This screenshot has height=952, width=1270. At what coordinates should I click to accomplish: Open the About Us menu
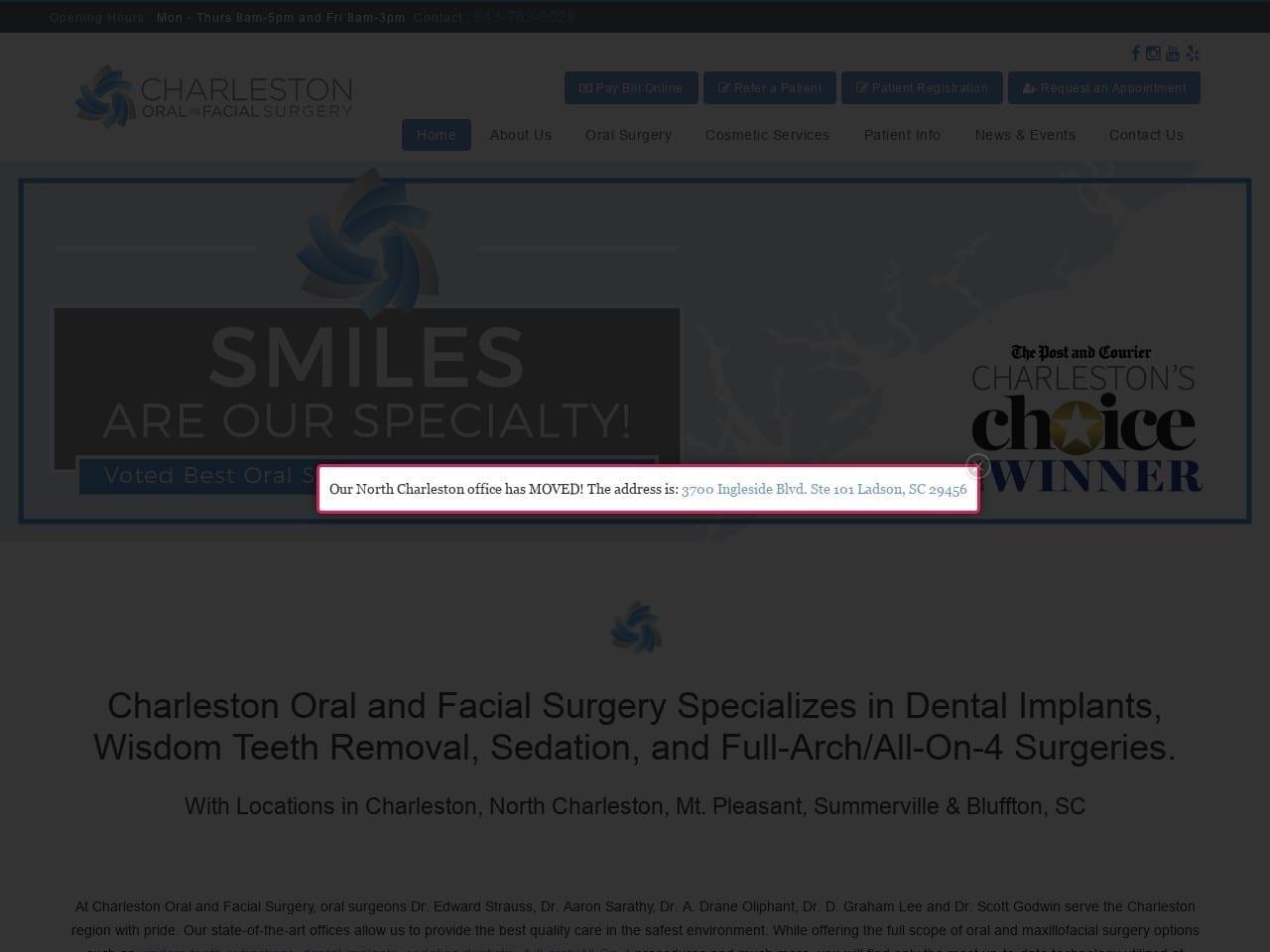coord(521,135)
